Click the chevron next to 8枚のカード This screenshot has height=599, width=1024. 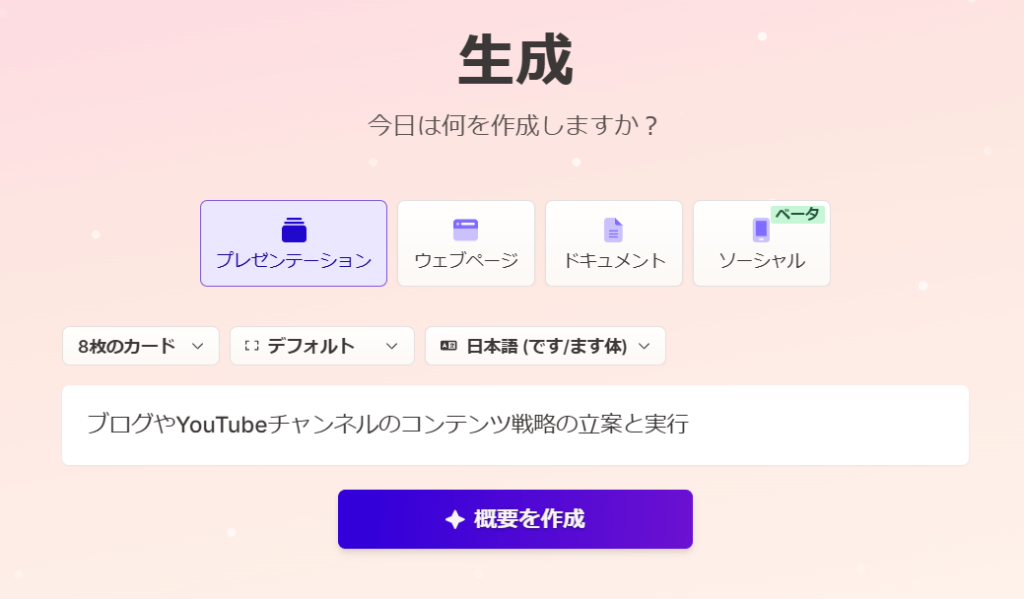pos(198,346)
